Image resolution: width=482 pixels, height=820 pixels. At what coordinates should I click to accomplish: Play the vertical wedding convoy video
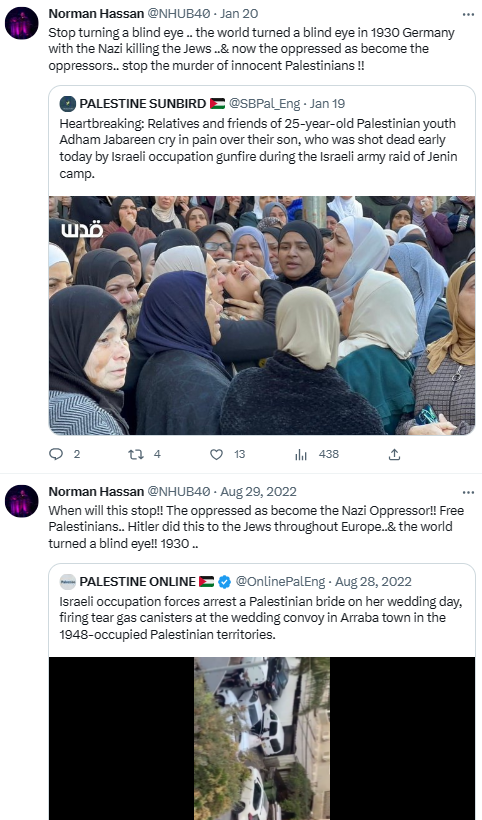click(x=262, y=738)
